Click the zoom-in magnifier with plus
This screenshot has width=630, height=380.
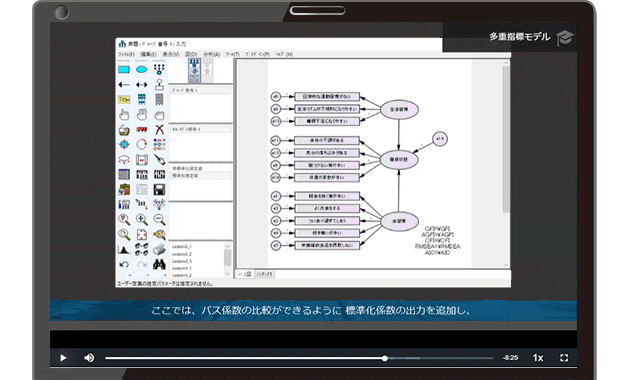pos(141,219)
